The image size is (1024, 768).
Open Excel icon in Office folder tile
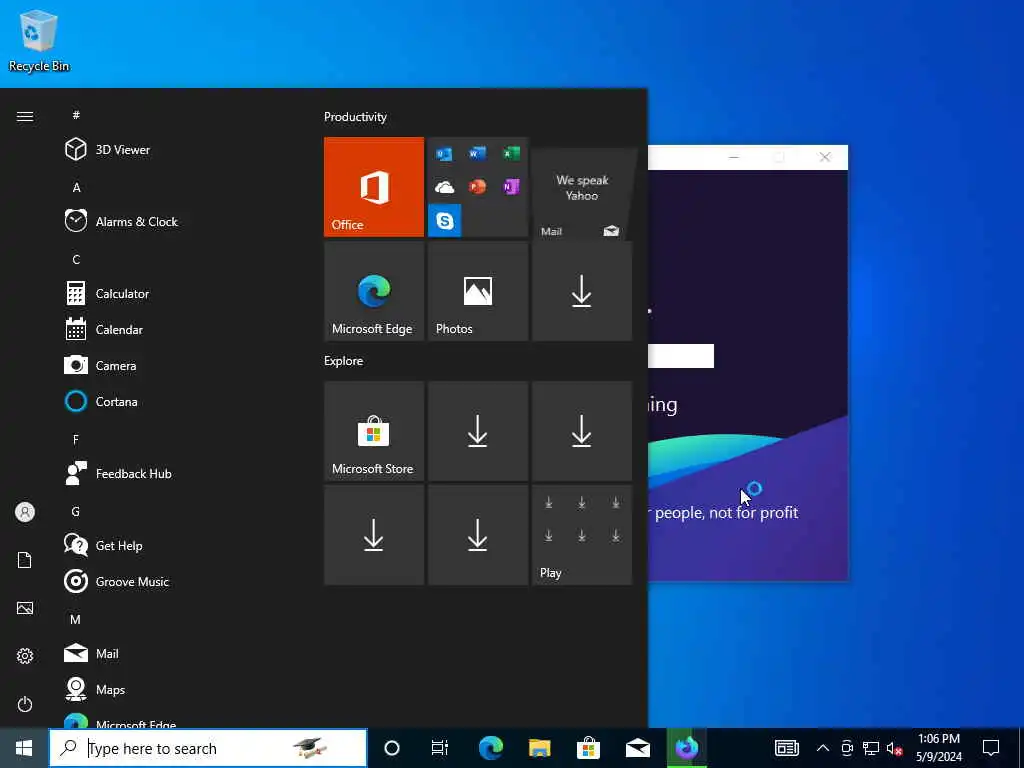coord(511,153)
